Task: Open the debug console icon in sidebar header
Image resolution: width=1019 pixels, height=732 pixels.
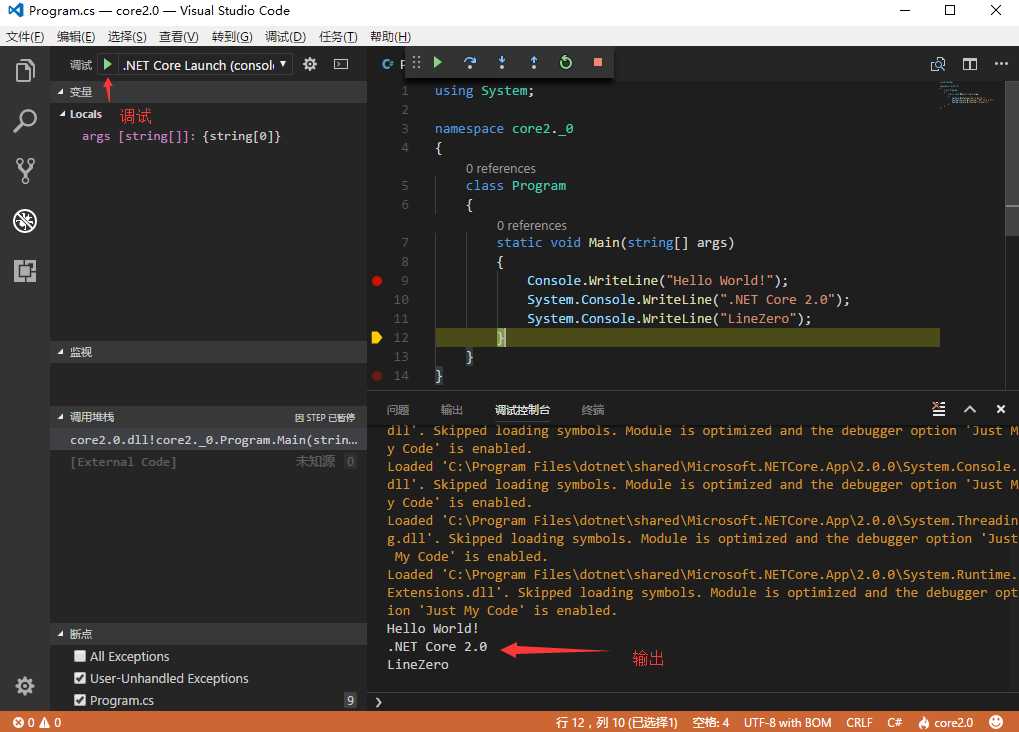Action: (x=341, y=64)
